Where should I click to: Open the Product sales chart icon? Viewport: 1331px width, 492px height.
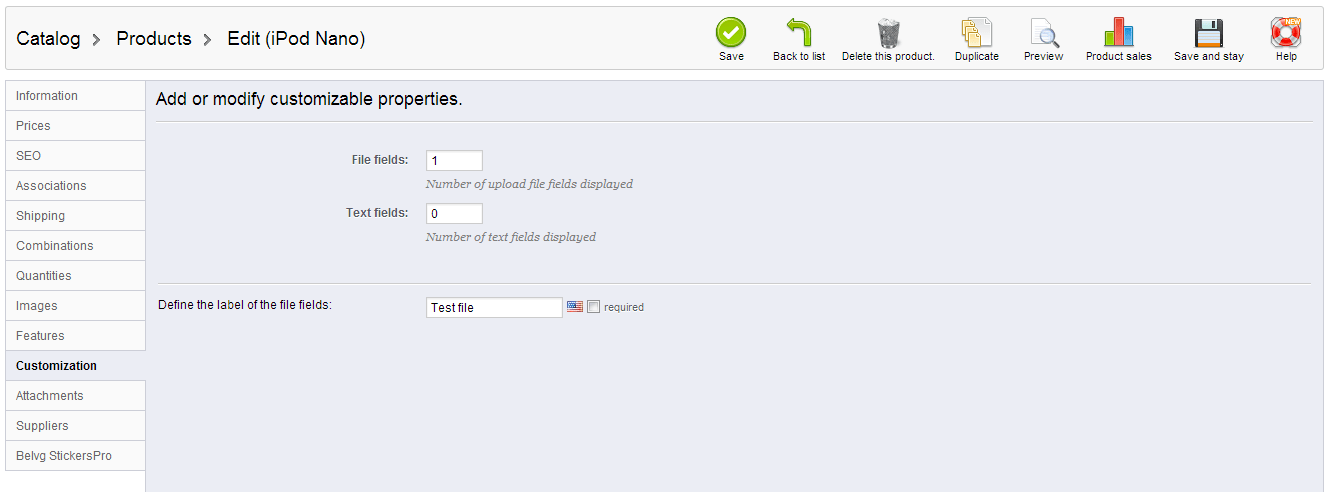coord(1118,33)
